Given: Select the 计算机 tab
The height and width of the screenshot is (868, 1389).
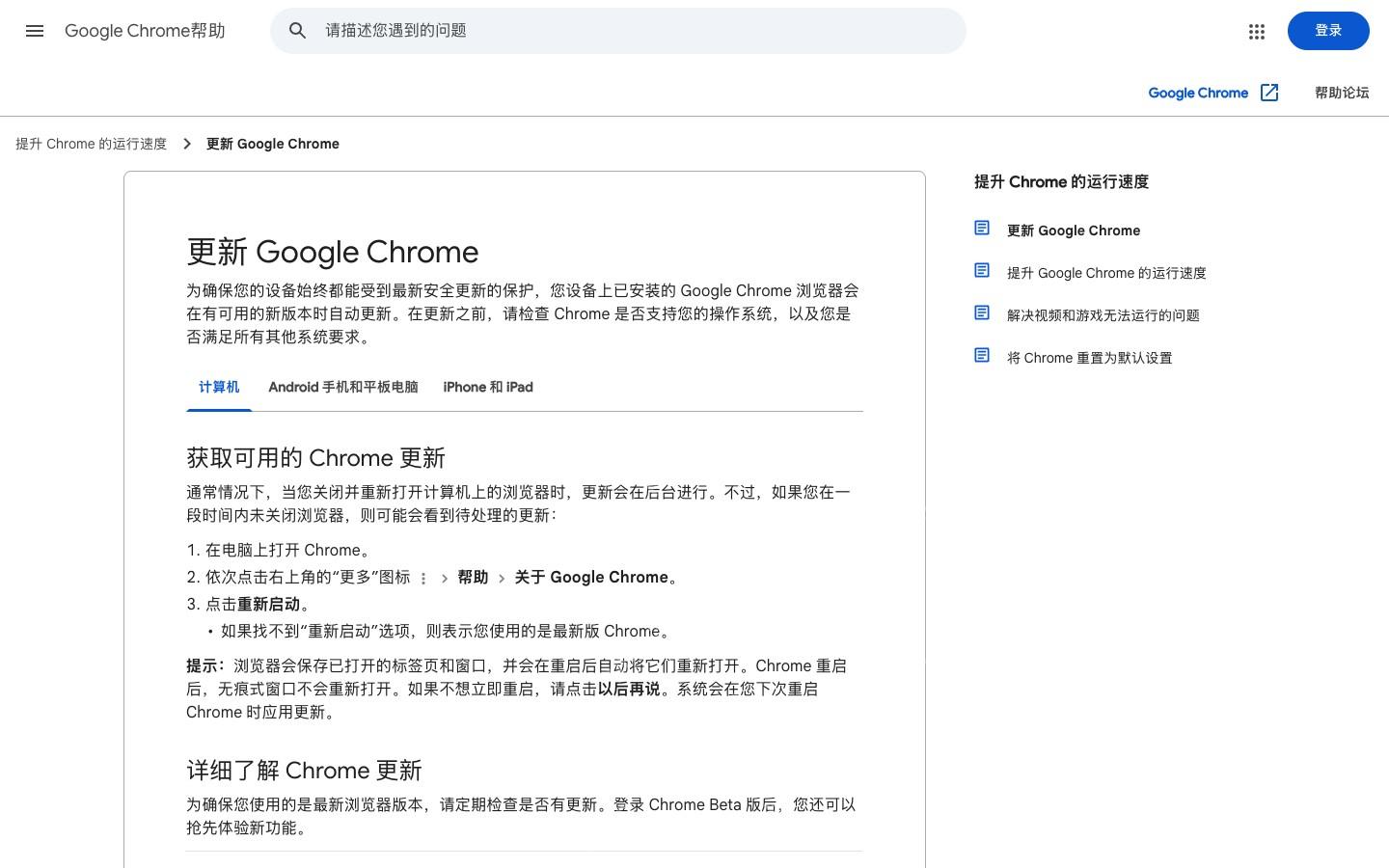Looking at the screenshot, I should point(219,388).
